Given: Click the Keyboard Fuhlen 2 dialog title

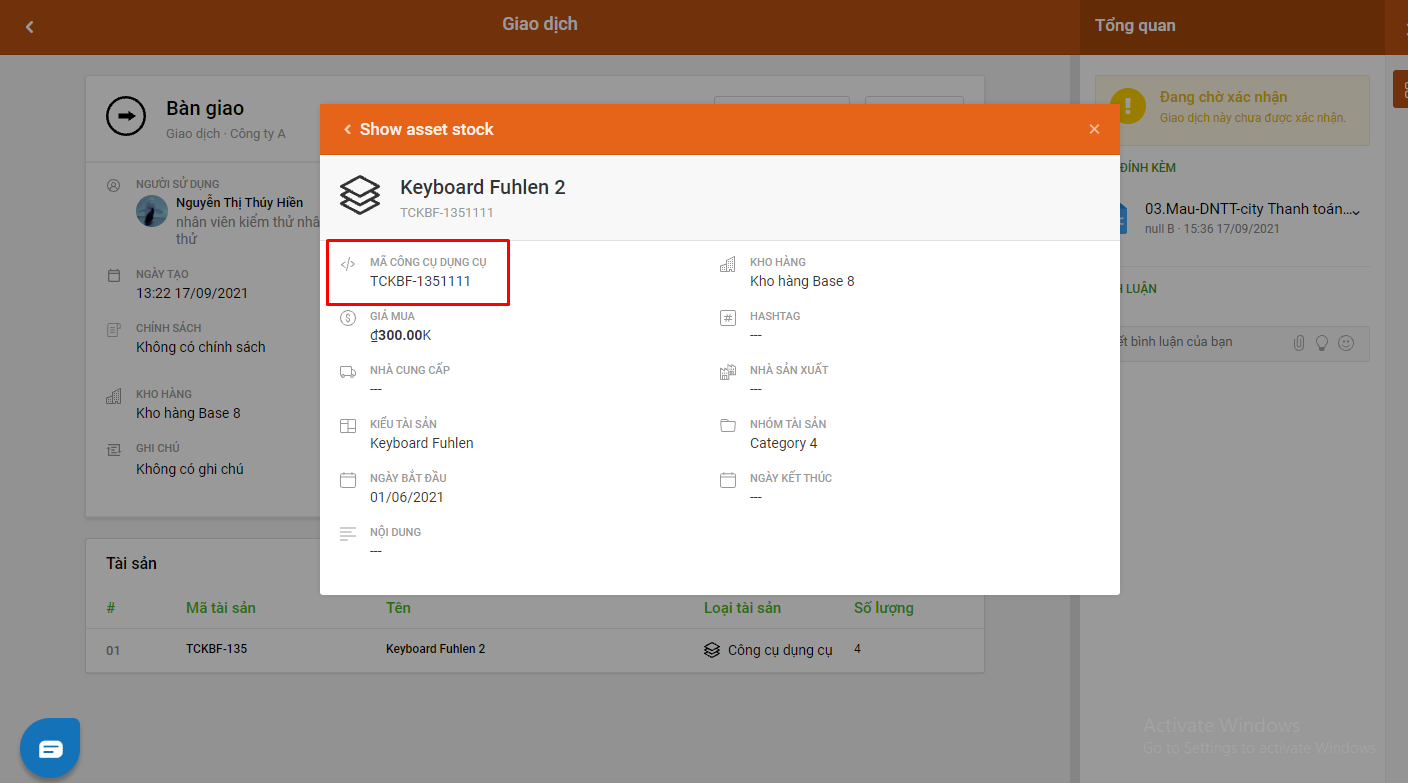Looking at the screenshot, I should (483, 187).
